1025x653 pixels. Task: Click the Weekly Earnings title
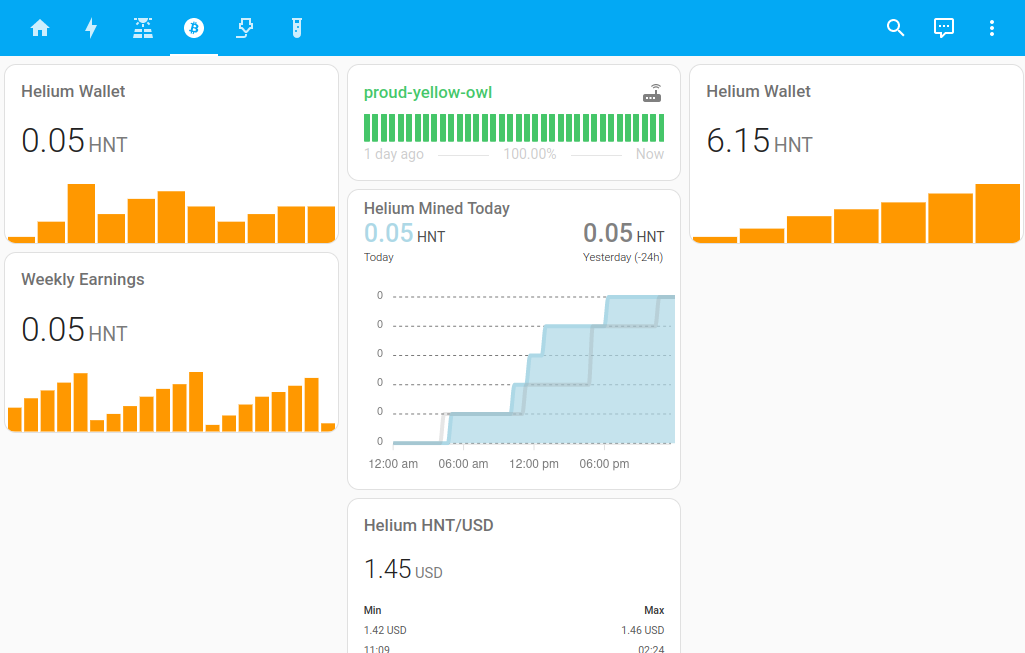[82, 280]
